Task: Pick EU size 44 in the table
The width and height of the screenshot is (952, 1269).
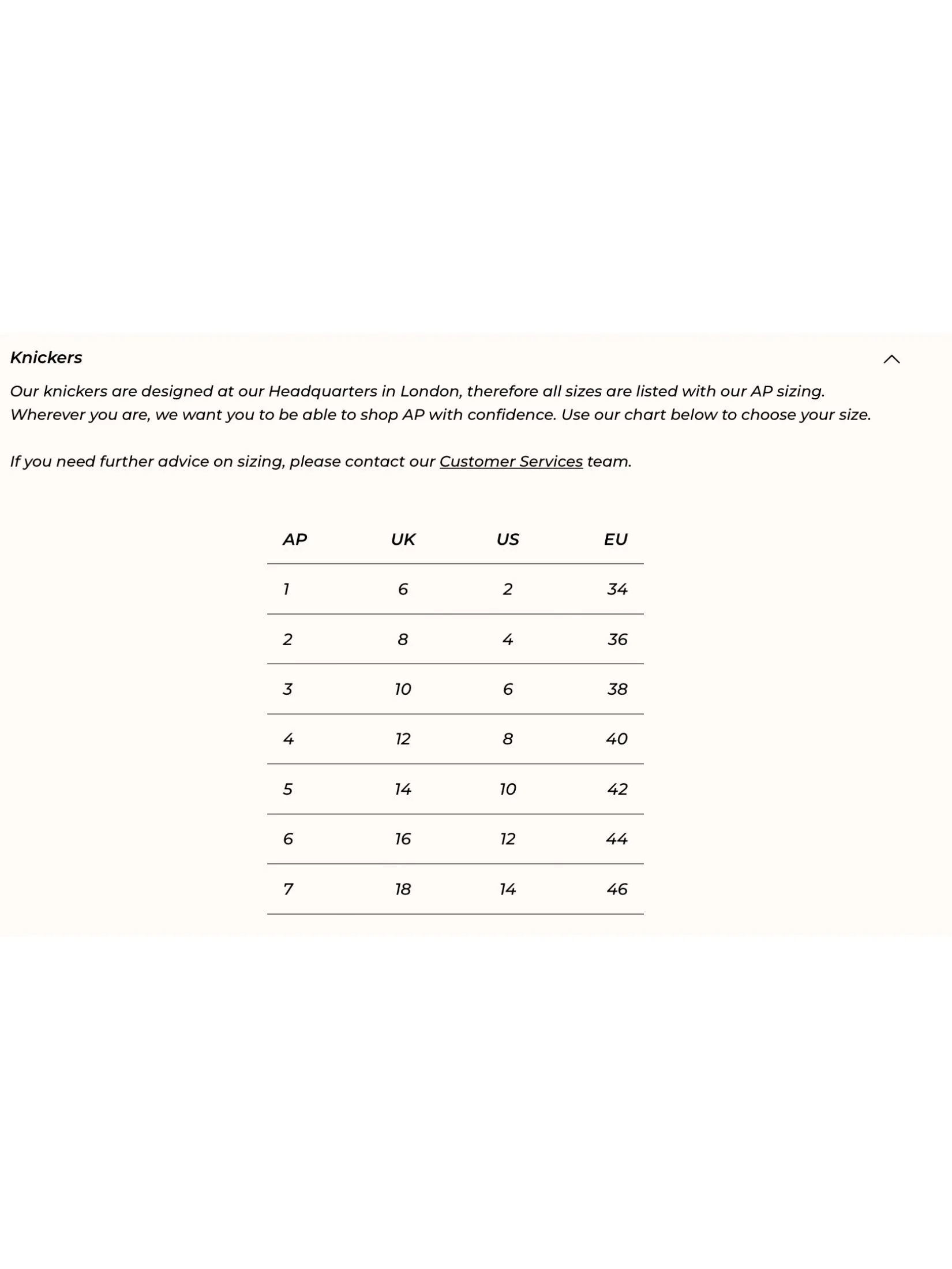Action: 617,839
